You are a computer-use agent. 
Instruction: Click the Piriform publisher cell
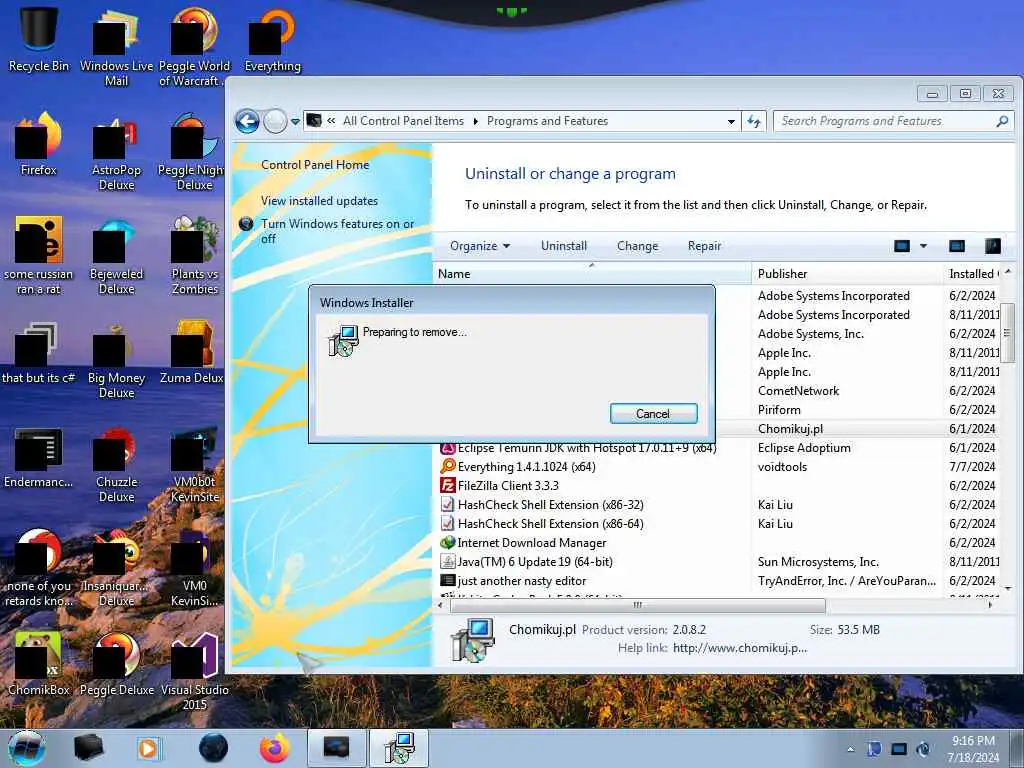(x=779, y=409)
